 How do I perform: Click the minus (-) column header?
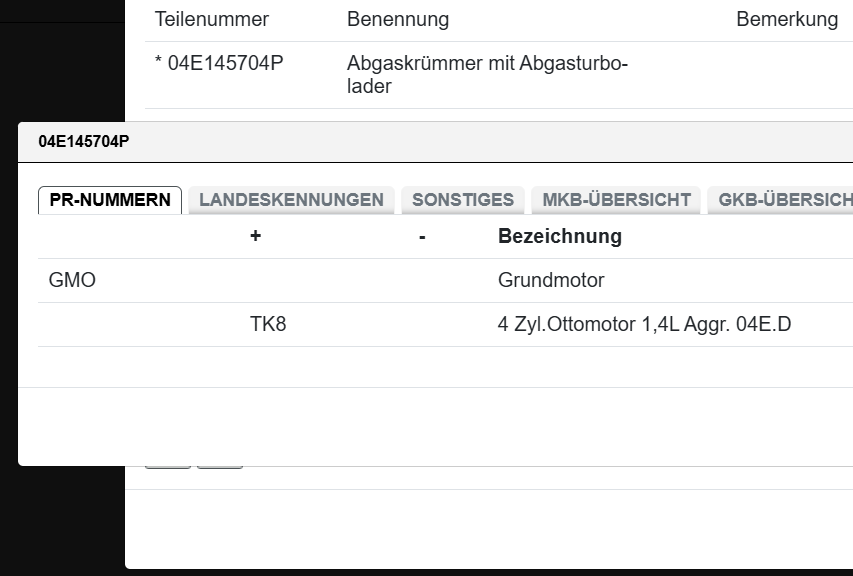(x=424, y=236)
